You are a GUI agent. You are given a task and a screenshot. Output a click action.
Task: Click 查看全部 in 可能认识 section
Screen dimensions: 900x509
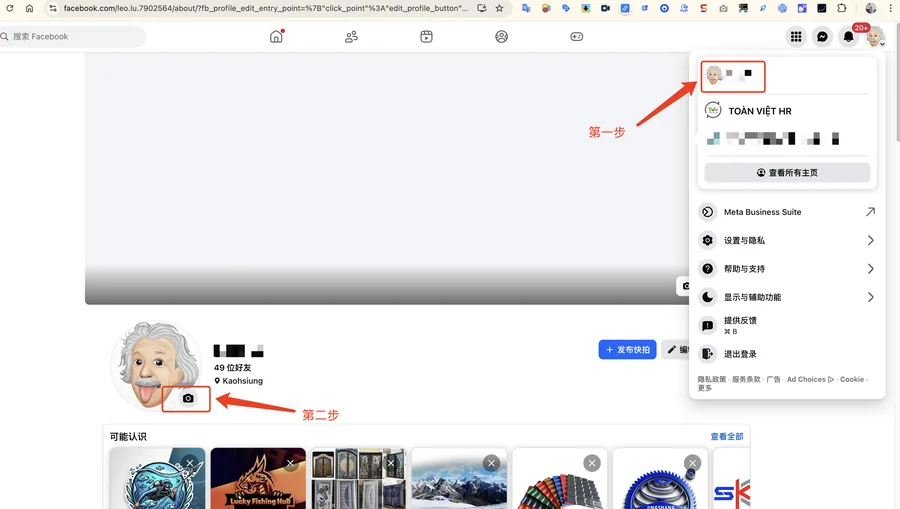pyautogui.click(x=727, y=437)
